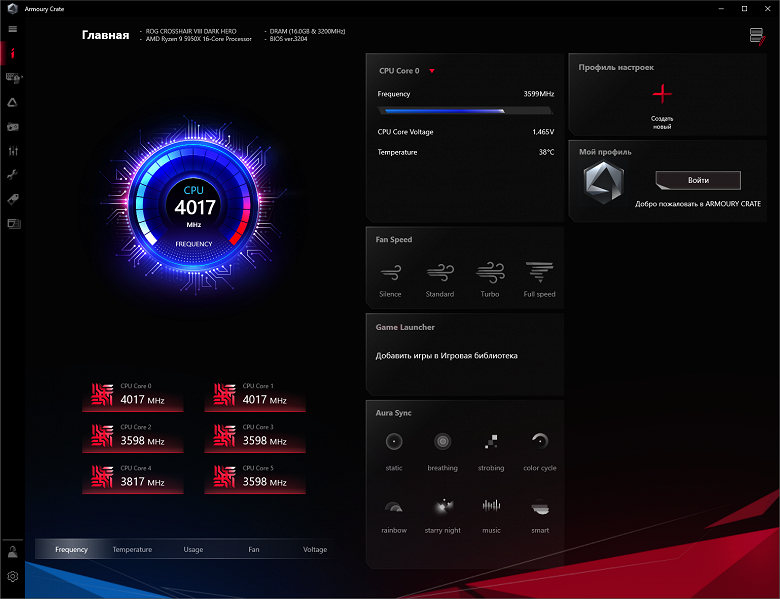Click the Game Launcher panel title
The height and width of the screenshot is (599, 780).
click(405, 327)
